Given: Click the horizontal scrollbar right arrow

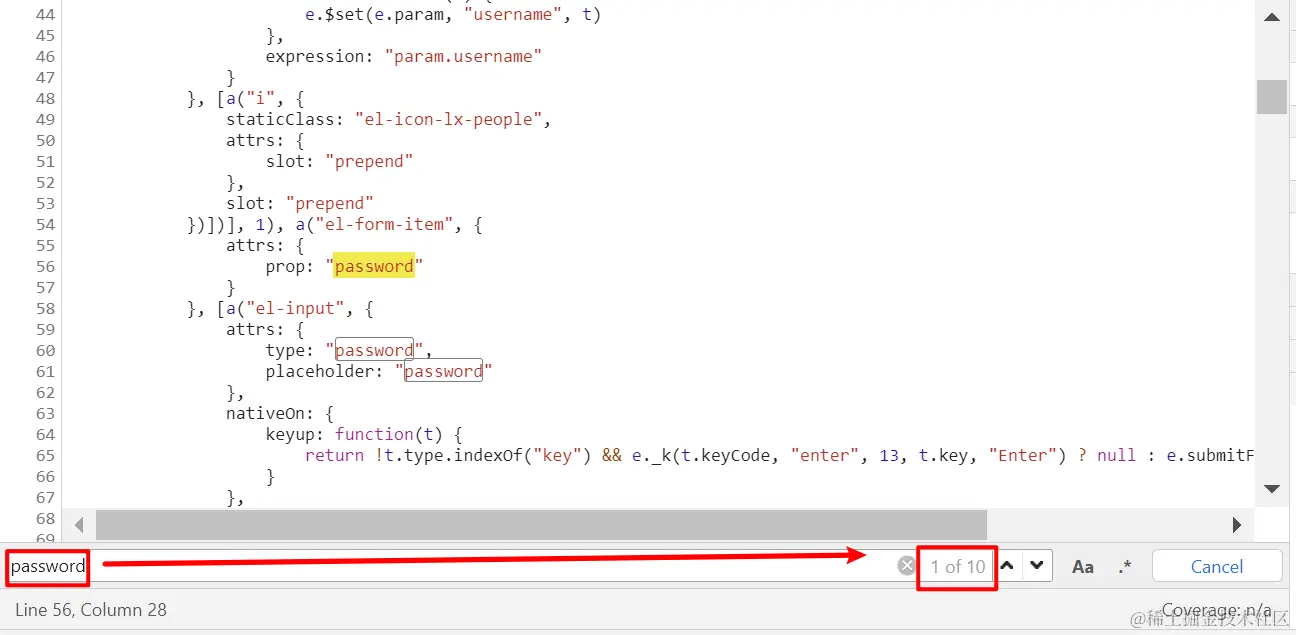Looking at the screenshot, I should pos(1237,524).
